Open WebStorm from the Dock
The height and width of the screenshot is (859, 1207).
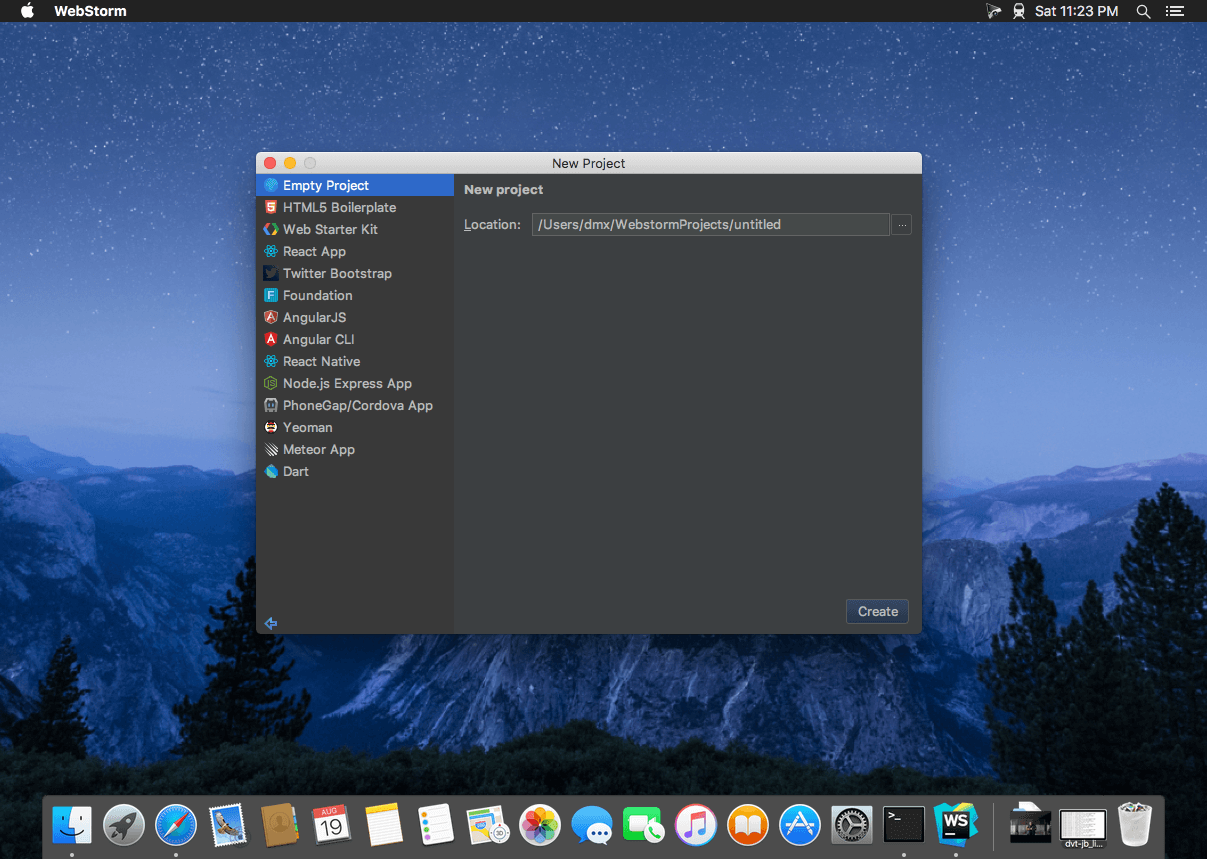point(956,824)
